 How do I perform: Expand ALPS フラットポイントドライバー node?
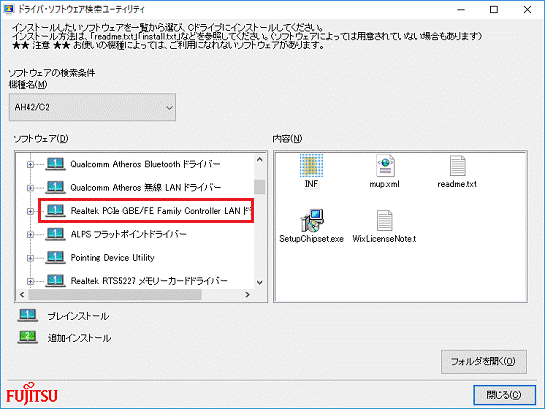point(30,235)
